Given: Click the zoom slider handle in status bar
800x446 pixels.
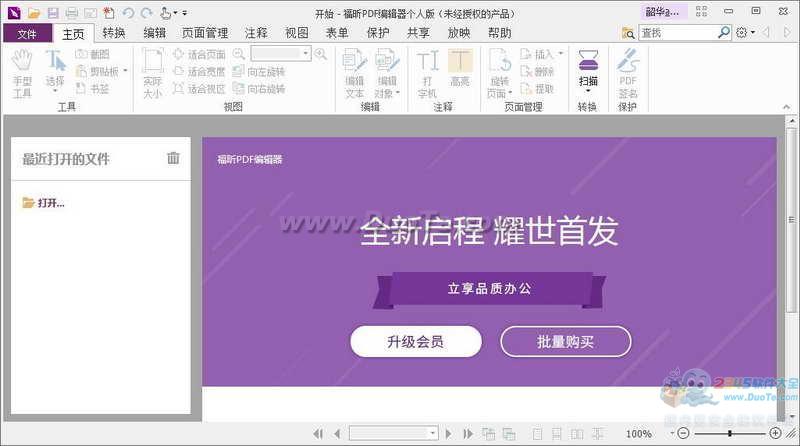Looking at the screenshot, I should click(x=730, y=433).
